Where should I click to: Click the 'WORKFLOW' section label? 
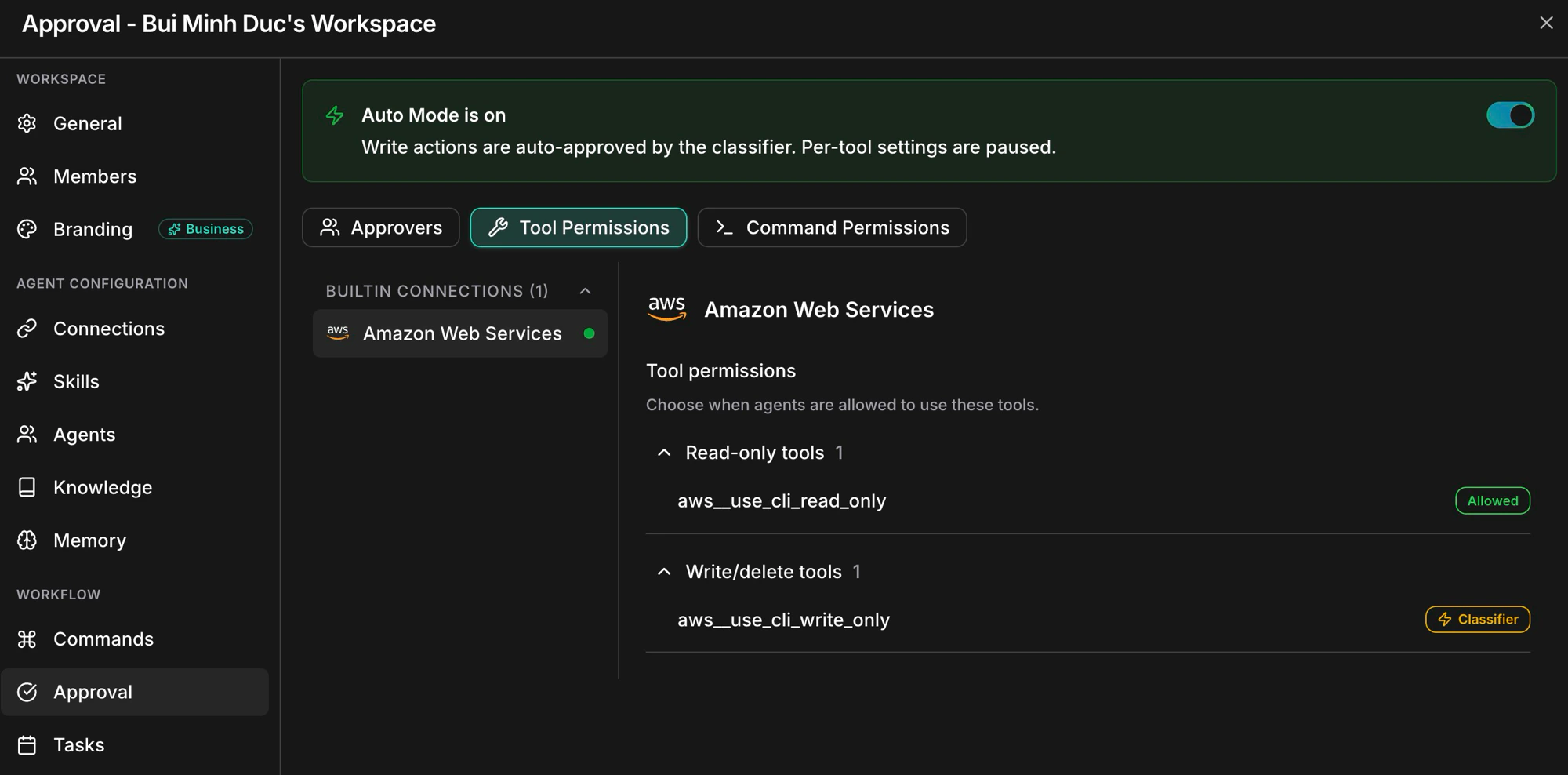[59, 595]
